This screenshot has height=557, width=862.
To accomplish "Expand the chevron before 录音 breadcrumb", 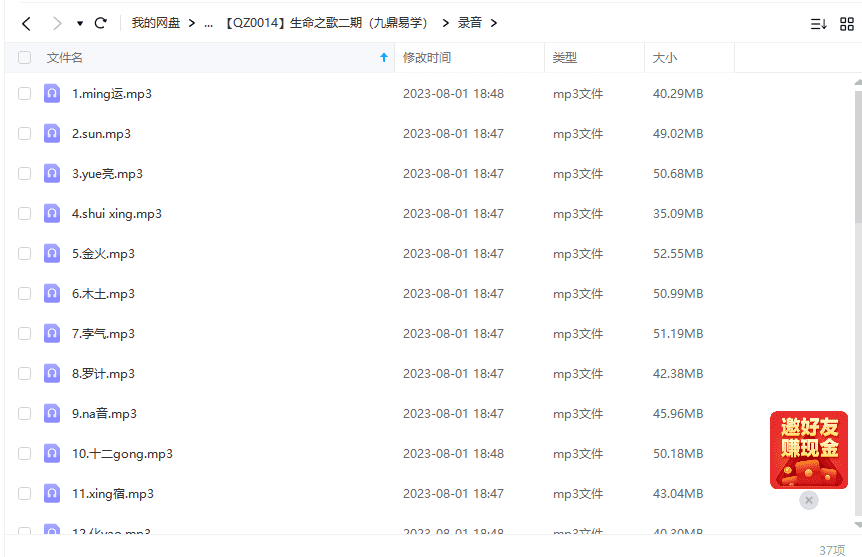I will point(445,23).
